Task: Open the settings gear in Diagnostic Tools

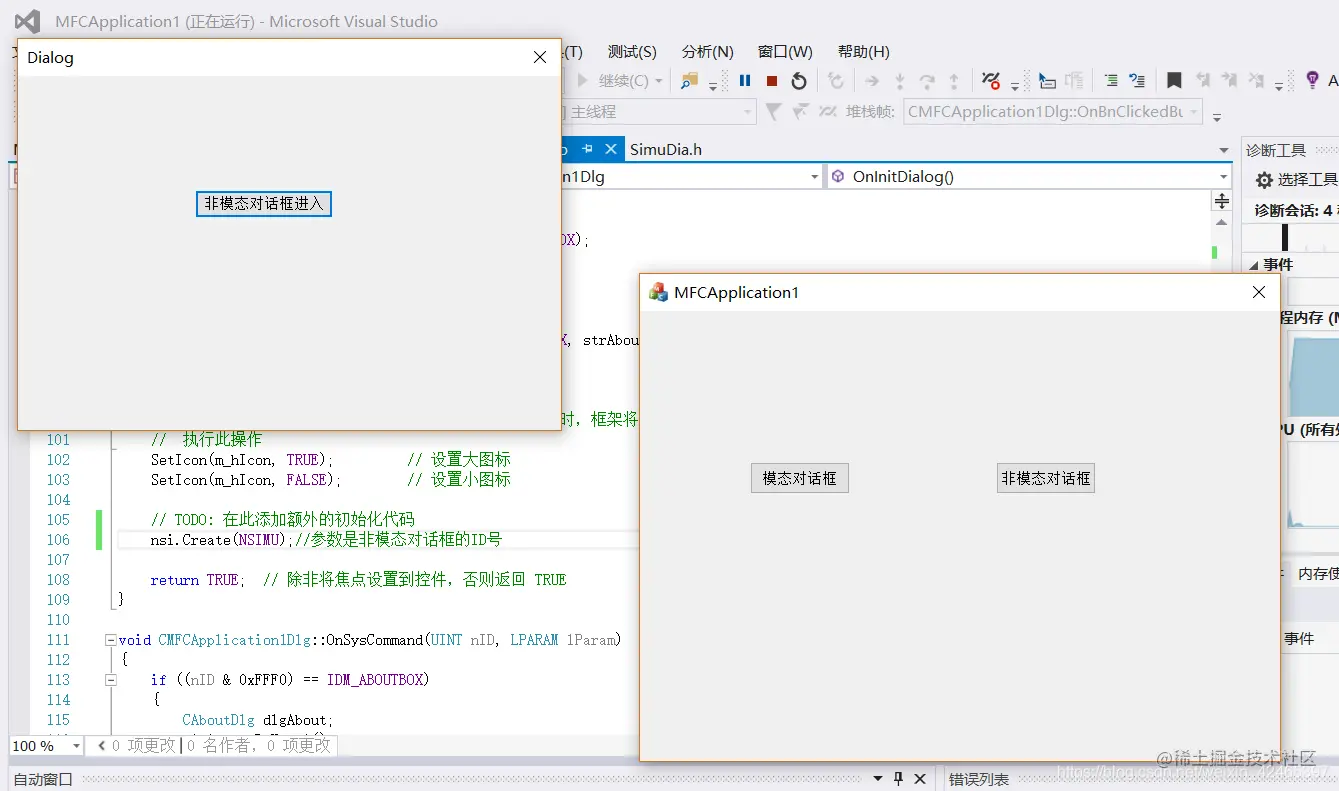Action: click(1264, 180)
